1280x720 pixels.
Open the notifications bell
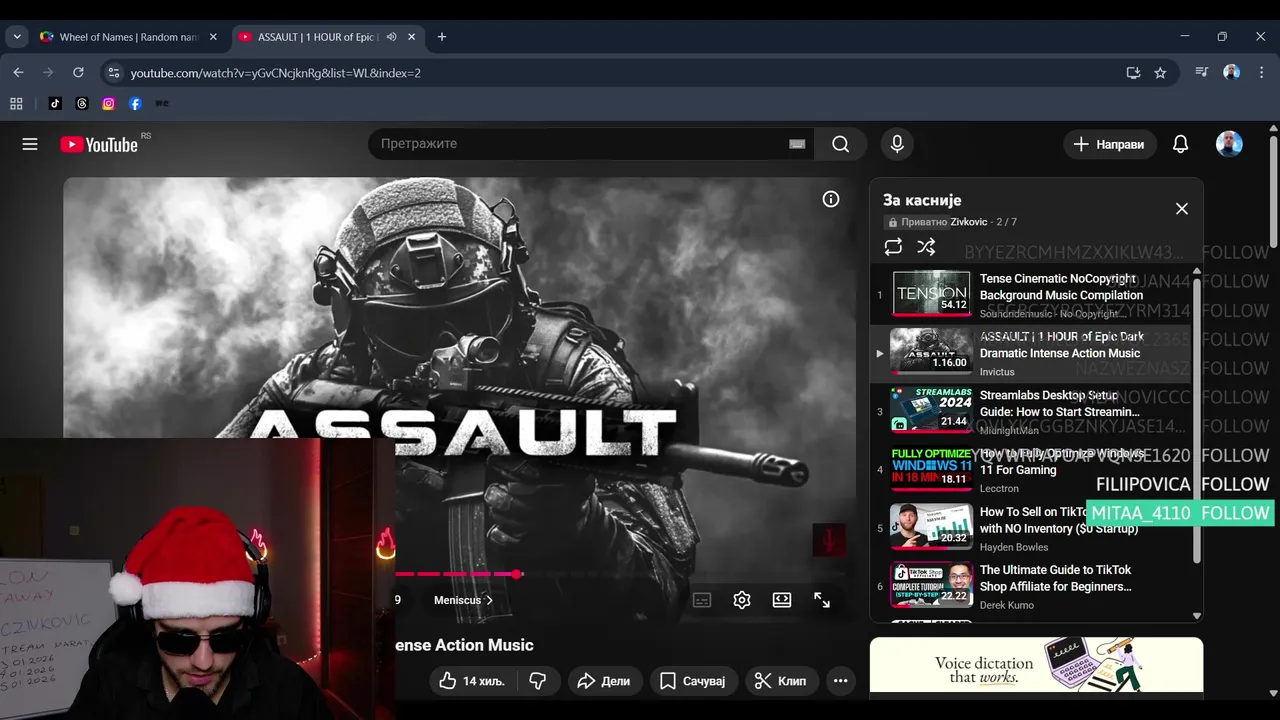click(1180, 144)
